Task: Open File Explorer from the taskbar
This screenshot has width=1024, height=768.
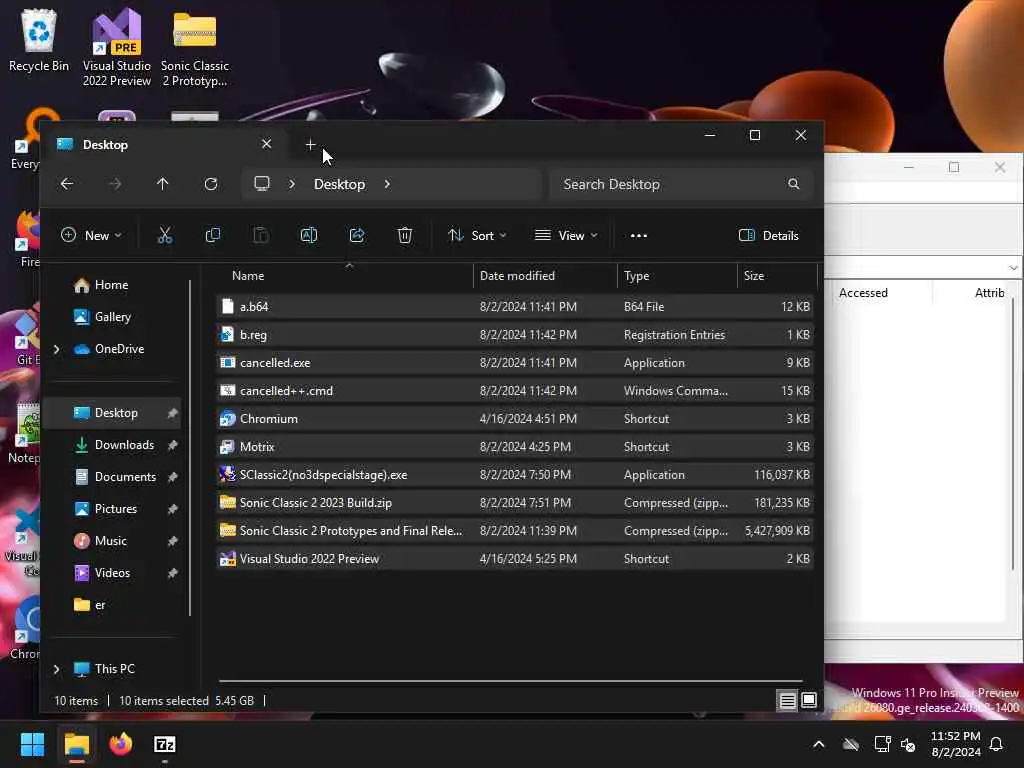Action: coord(76,744)
